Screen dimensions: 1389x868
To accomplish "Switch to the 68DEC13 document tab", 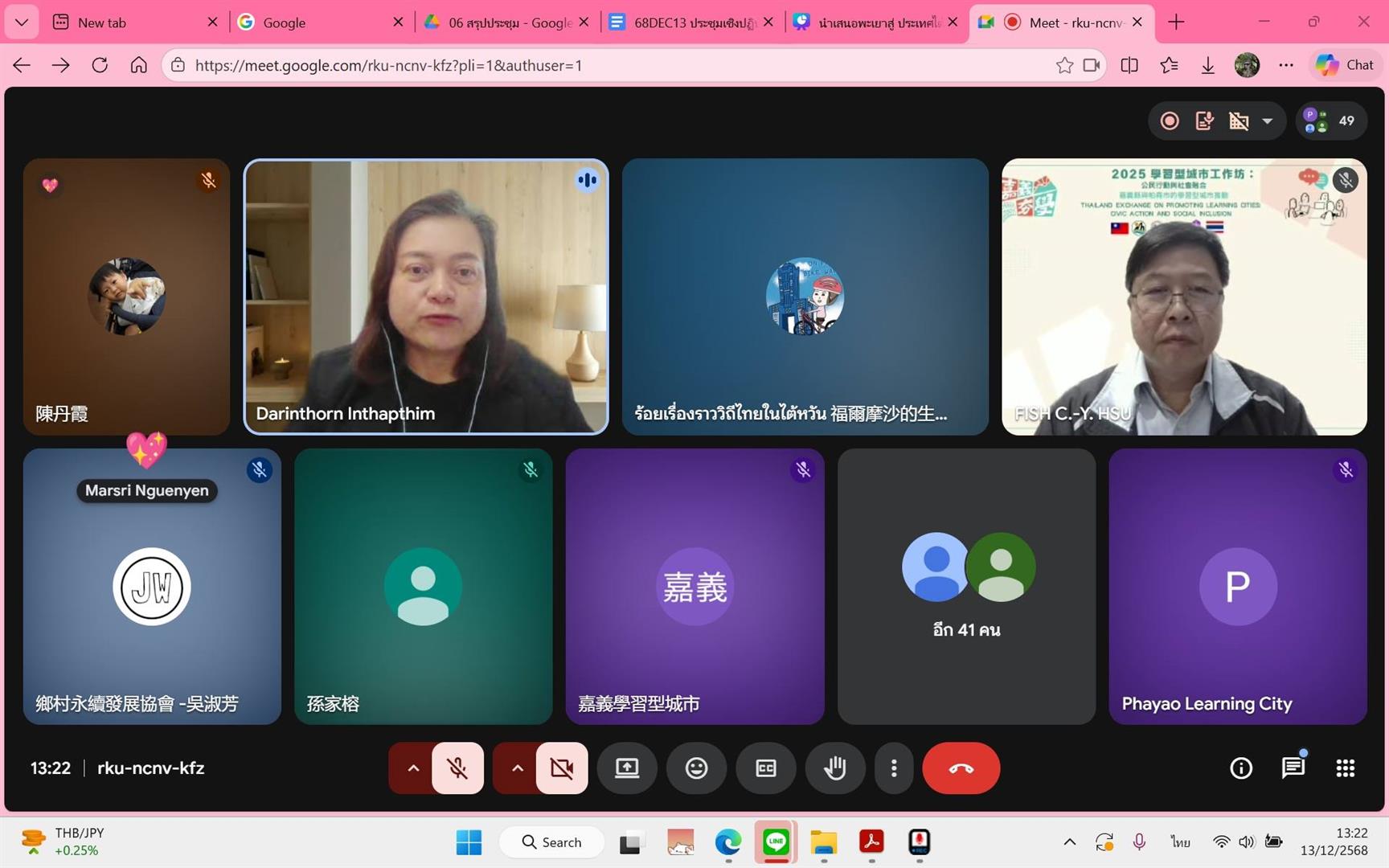I will pyautogui.click(x=691, y=23).
